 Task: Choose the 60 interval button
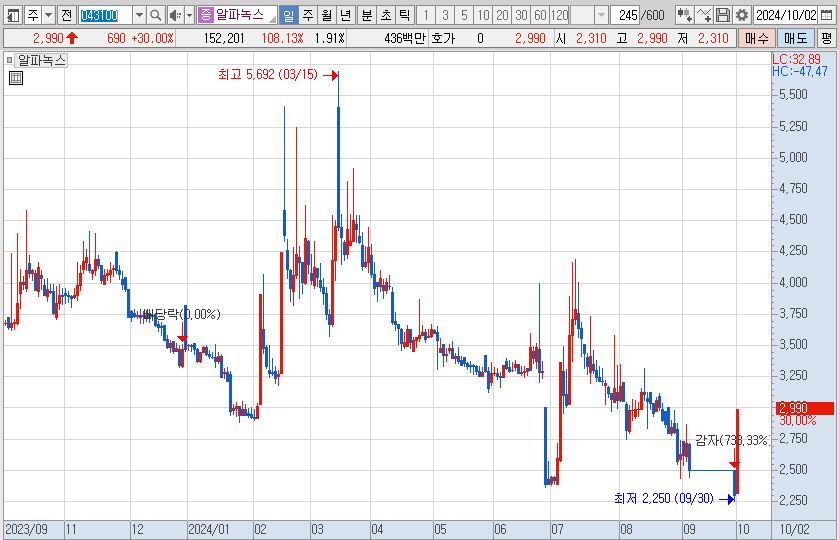[x=540, y=15]
